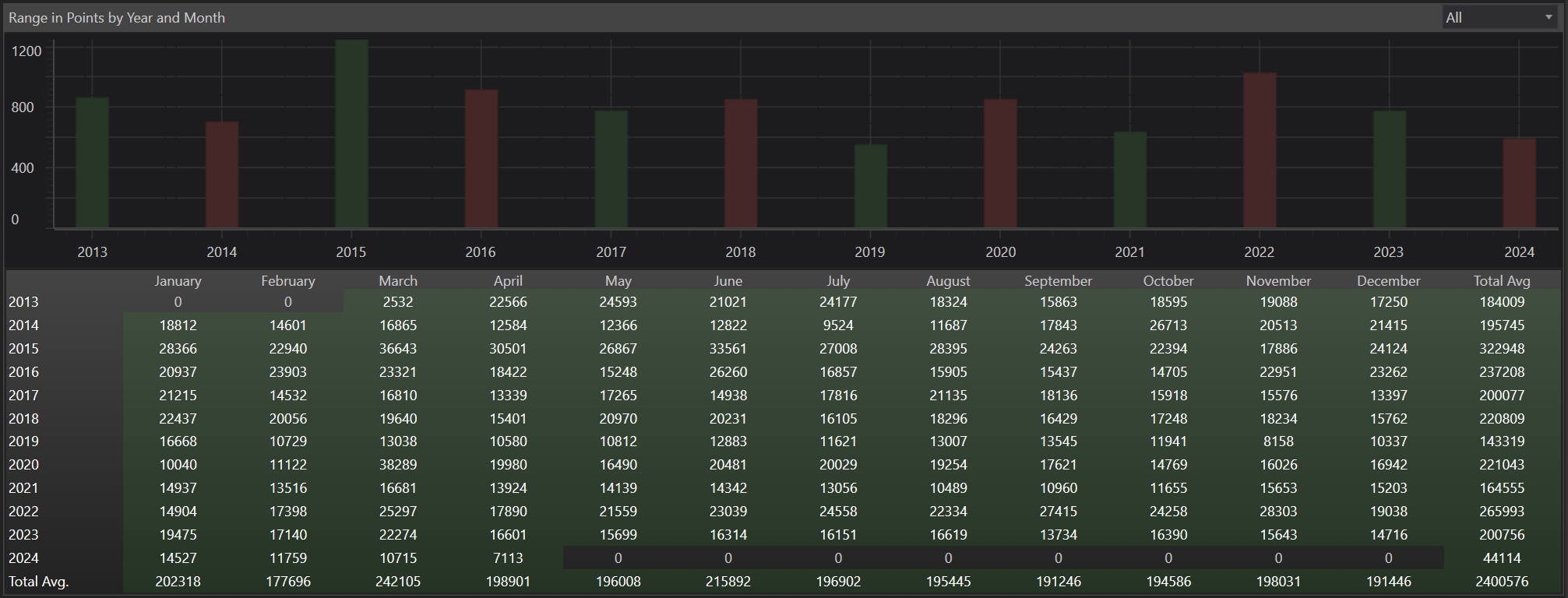Select the 2024 red bar in chart
Viewport: 1568px width, 598px height.
pyautogui.click(x=1519, y=183)
